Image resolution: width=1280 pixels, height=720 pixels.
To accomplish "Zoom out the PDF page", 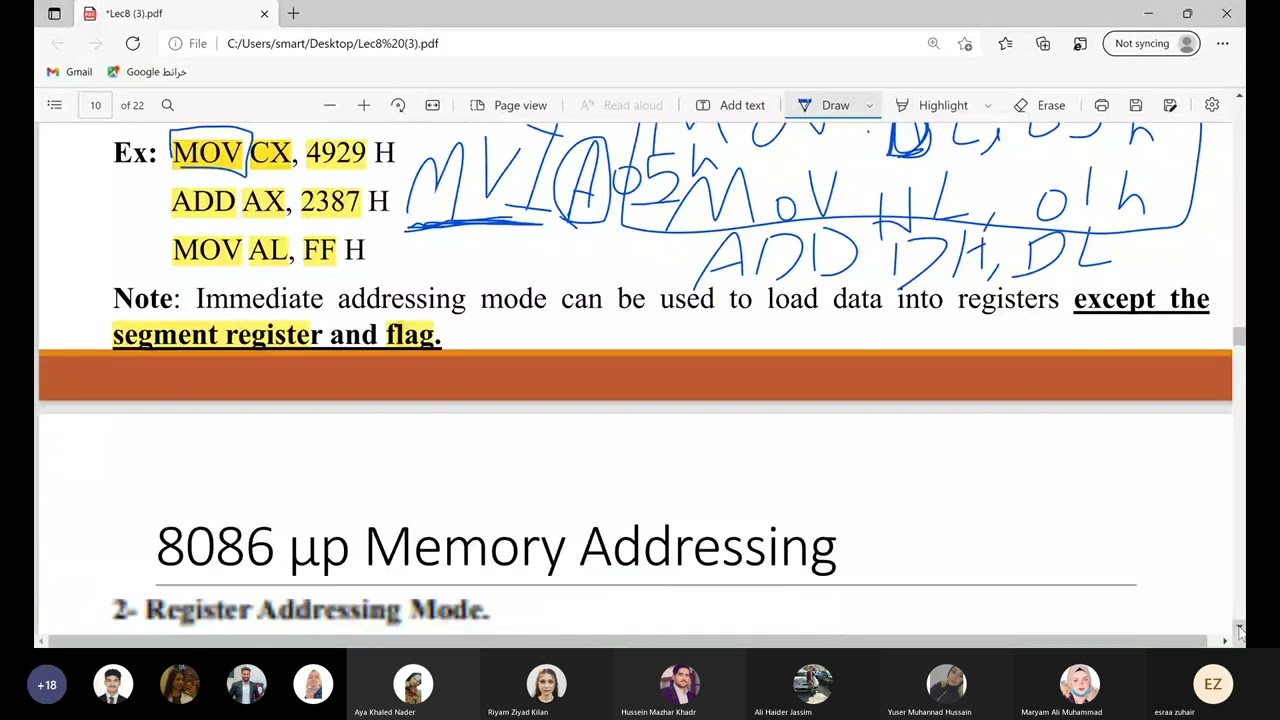I will (x=329, y=105).
